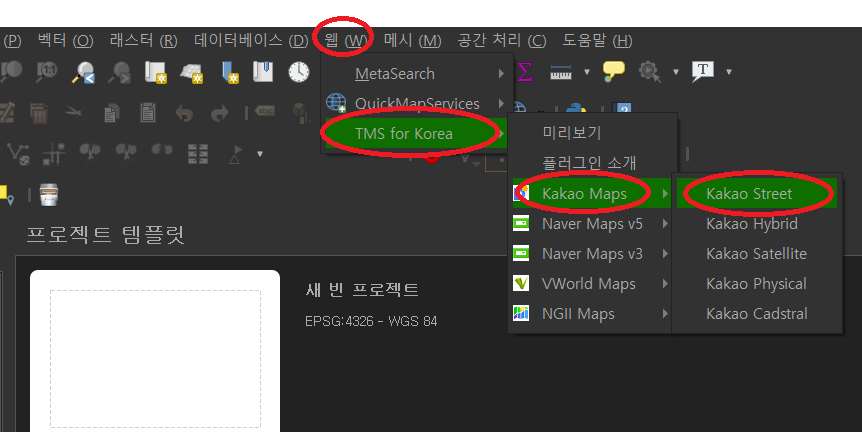This screenshot has height=432, width=862.
Task: Add the Kakao Cadstral layer
Action: click(757, 313)
